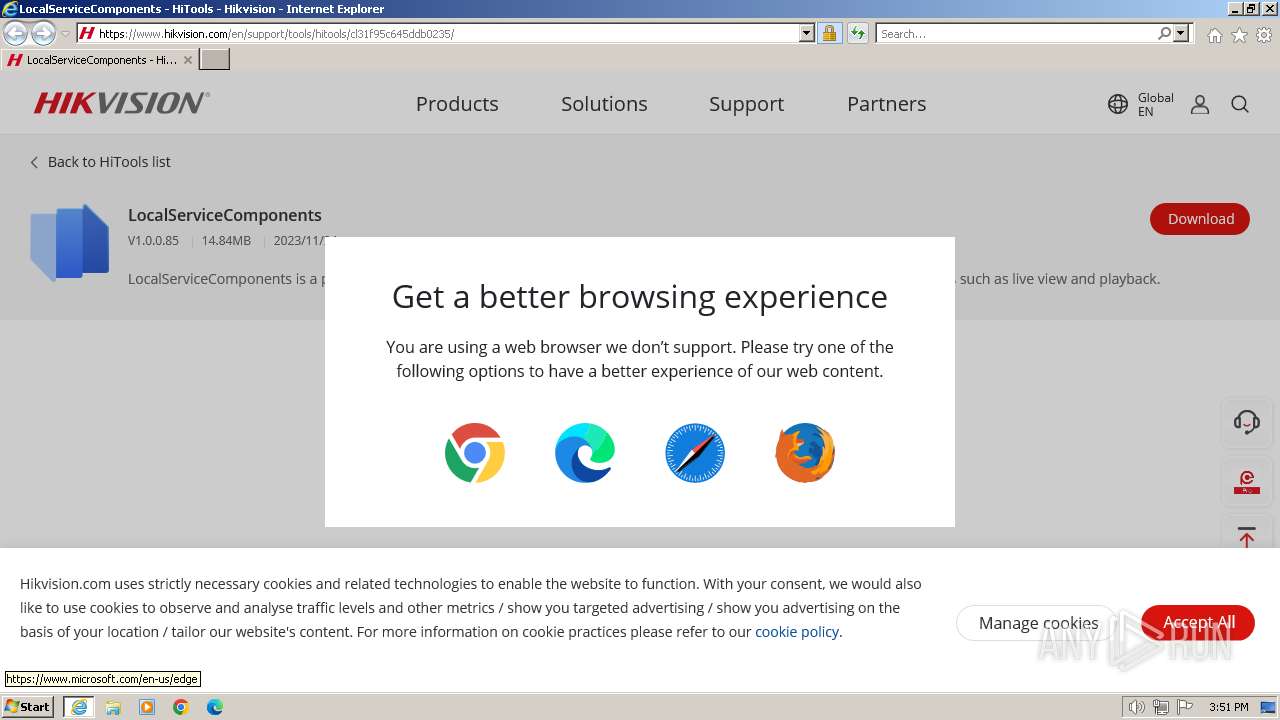
Task: Open the Support menu
Action: [746, 104]
